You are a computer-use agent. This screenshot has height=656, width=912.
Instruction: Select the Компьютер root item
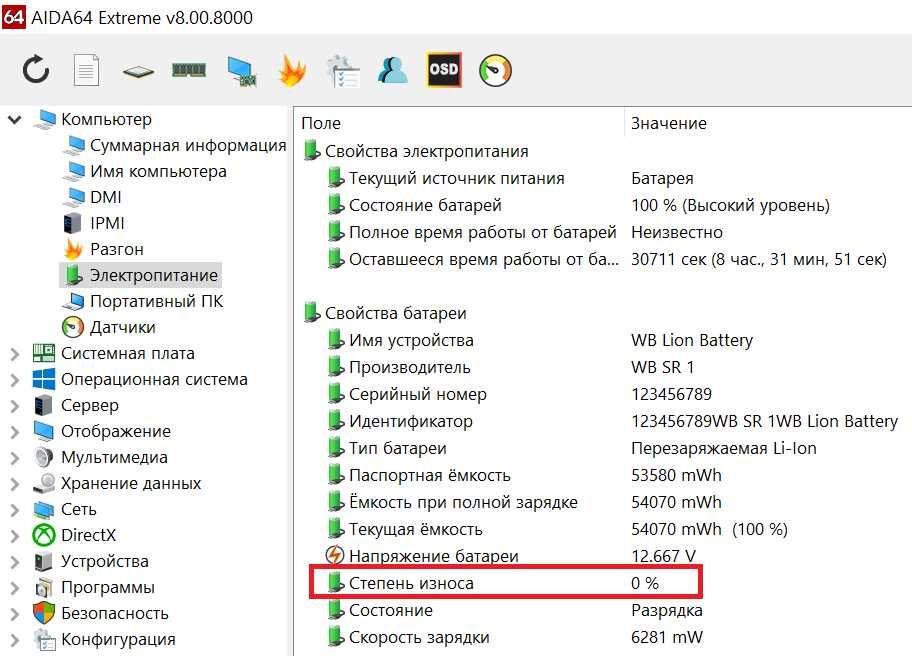pyautogui.click(x=93, y=119)
